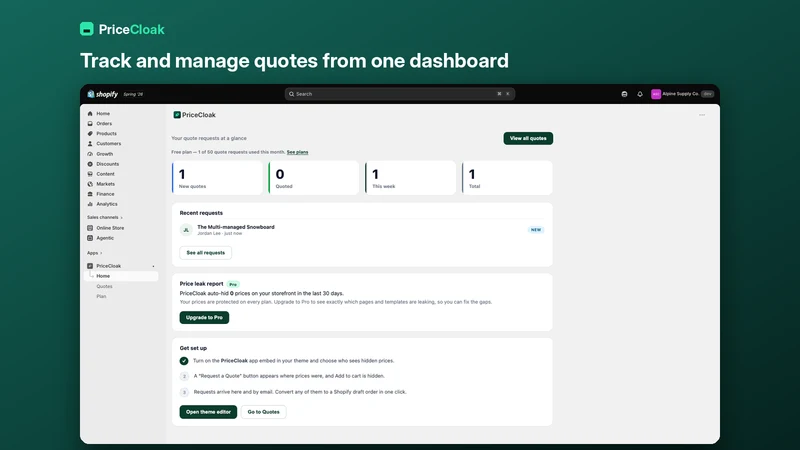Viewport: 800px width, 450px height.
Task: Open the Home icon in sidebar
Action: (90, 114)
